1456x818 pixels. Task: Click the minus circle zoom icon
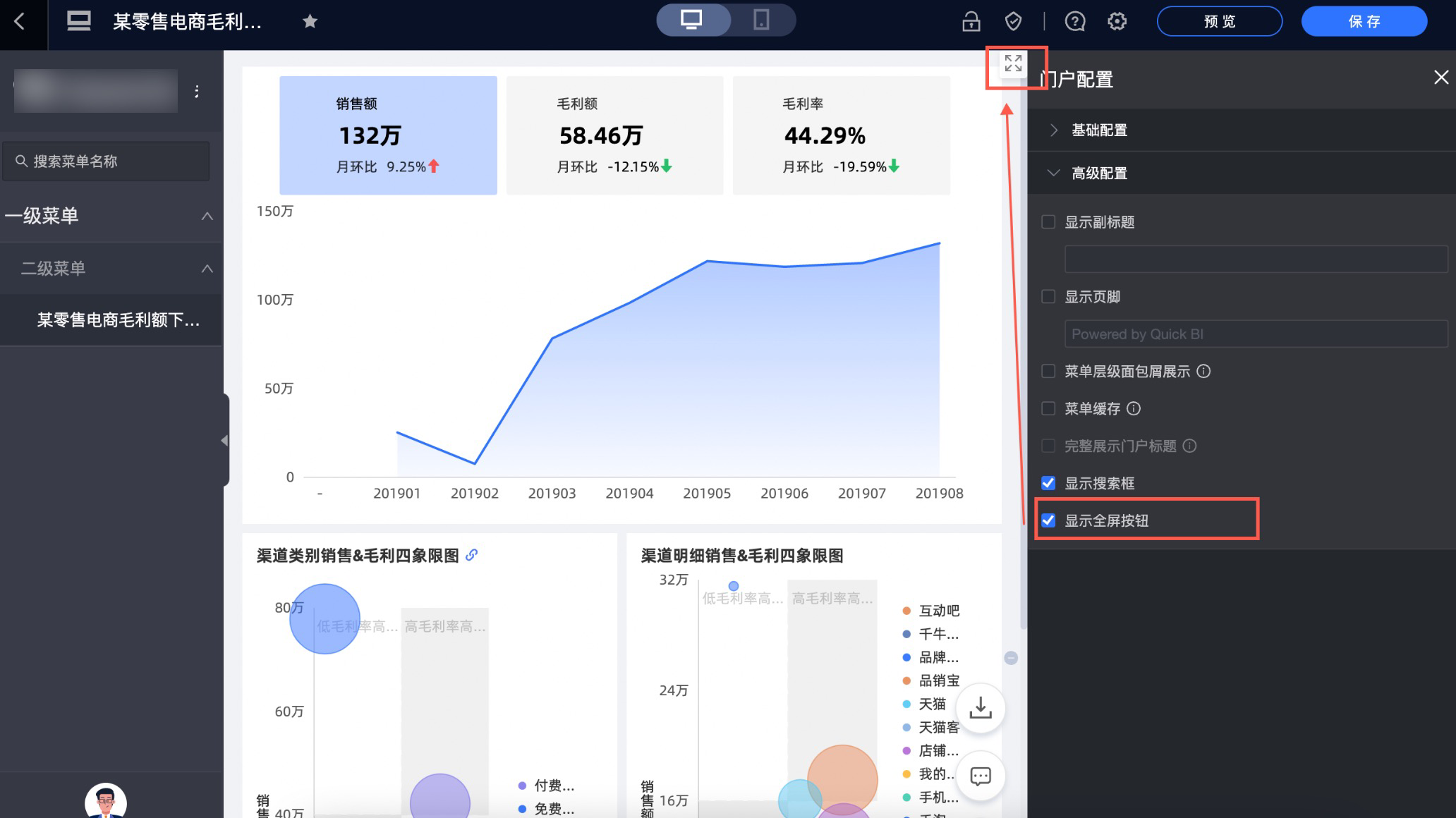pos(1011,658)
